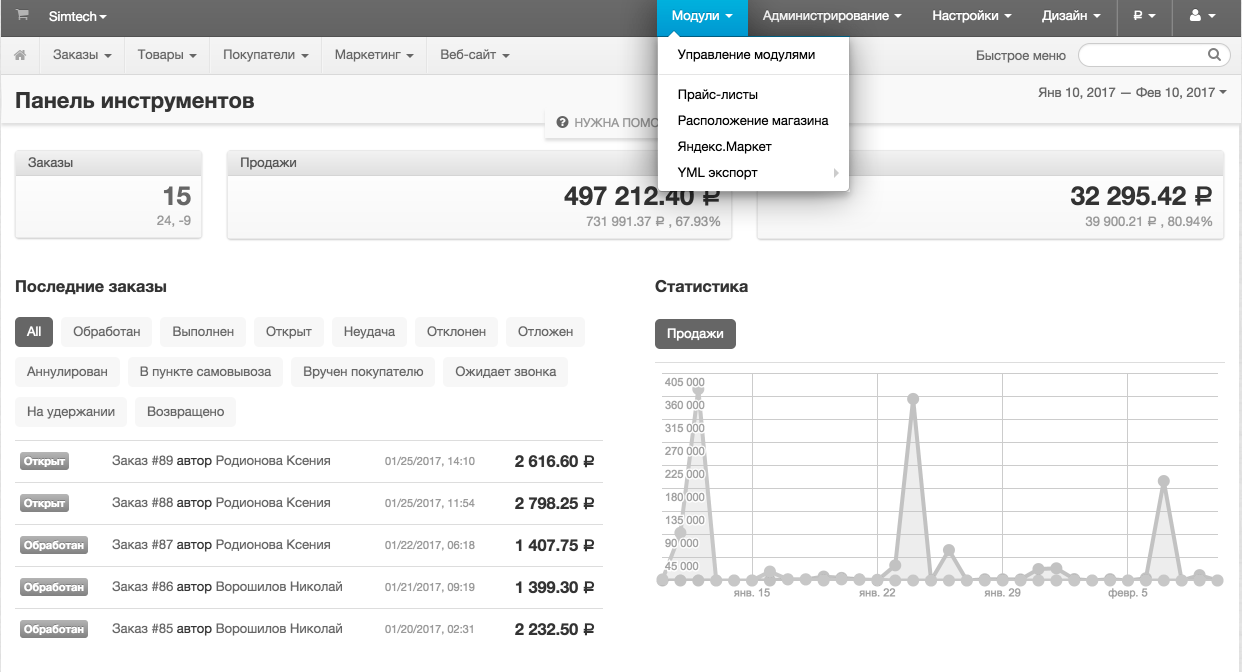The width and height of the screenshot is (1242, 672).
Task: Open order Заказ #86 link
Action: 142,587
